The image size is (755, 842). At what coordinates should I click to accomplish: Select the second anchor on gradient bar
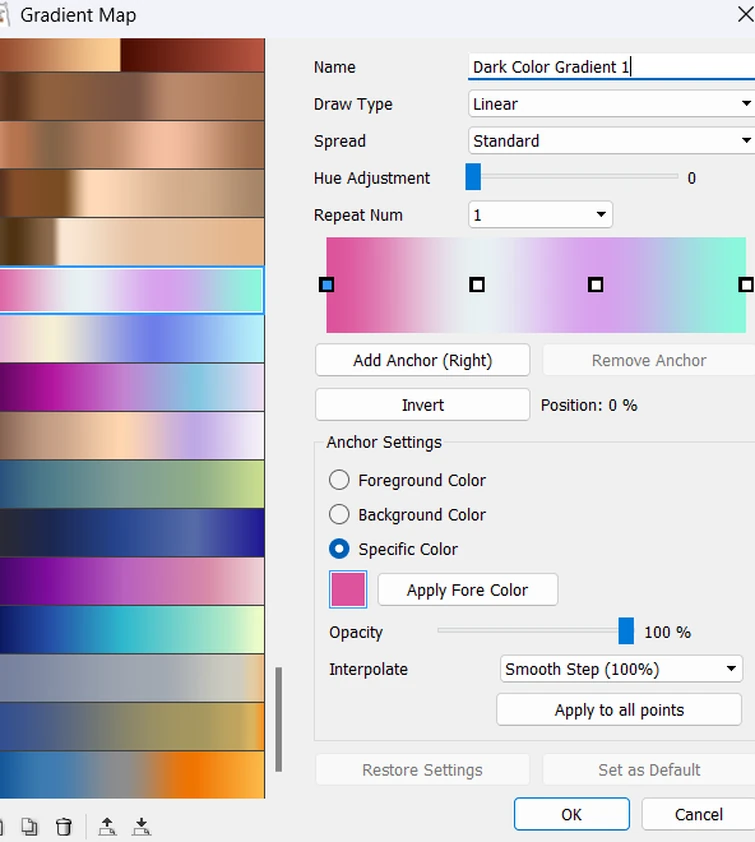(x=477, y=285)
